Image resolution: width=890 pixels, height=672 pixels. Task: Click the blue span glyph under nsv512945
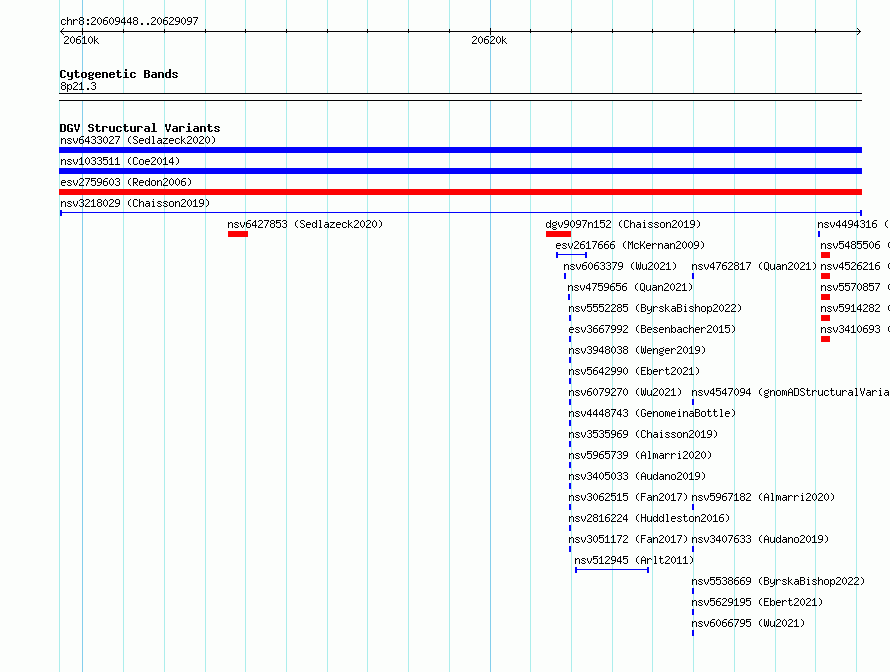612,570
